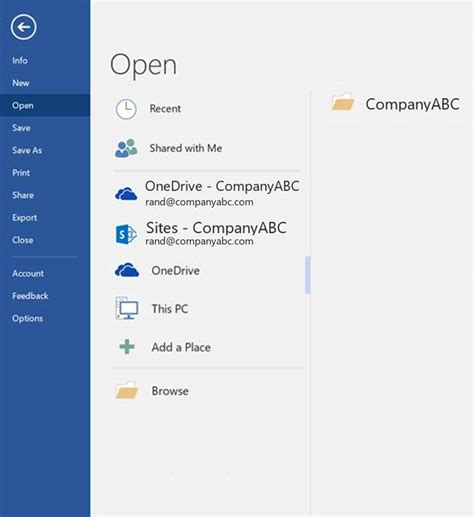
Task: Click the CompanyABC folder icon
Action: [x=343, y=102]
